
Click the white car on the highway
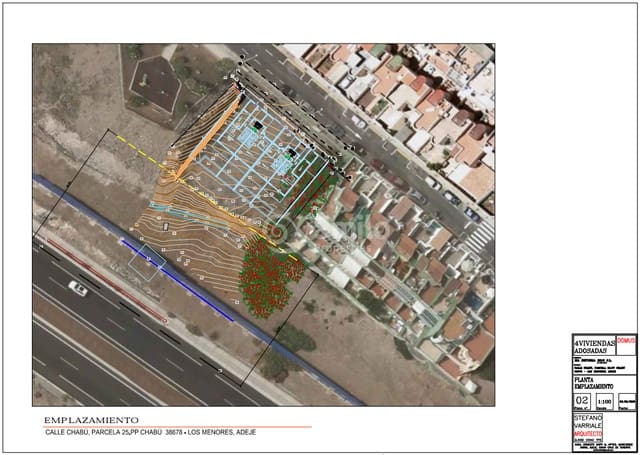[x=78, y=288]
